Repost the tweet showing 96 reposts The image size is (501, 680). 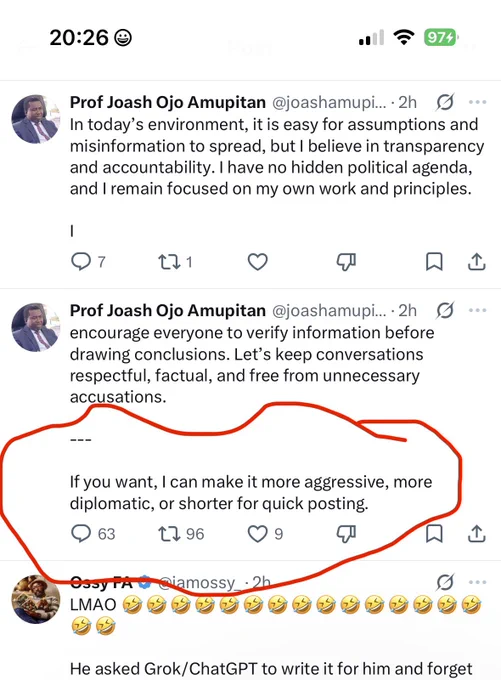181,534
